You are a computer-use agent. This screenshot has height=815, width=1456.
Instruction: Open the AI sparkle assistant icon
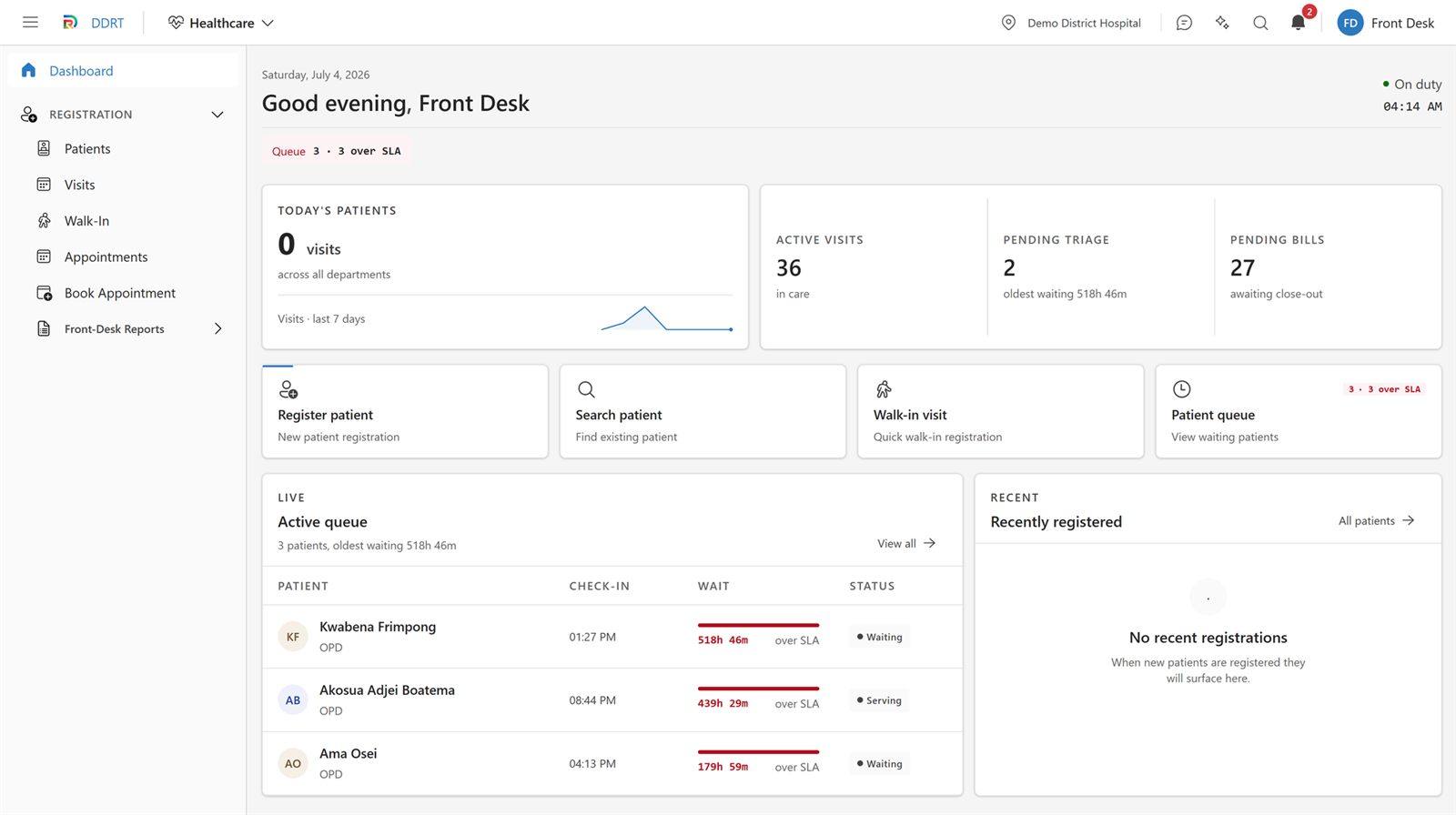tap(1222, 23)
